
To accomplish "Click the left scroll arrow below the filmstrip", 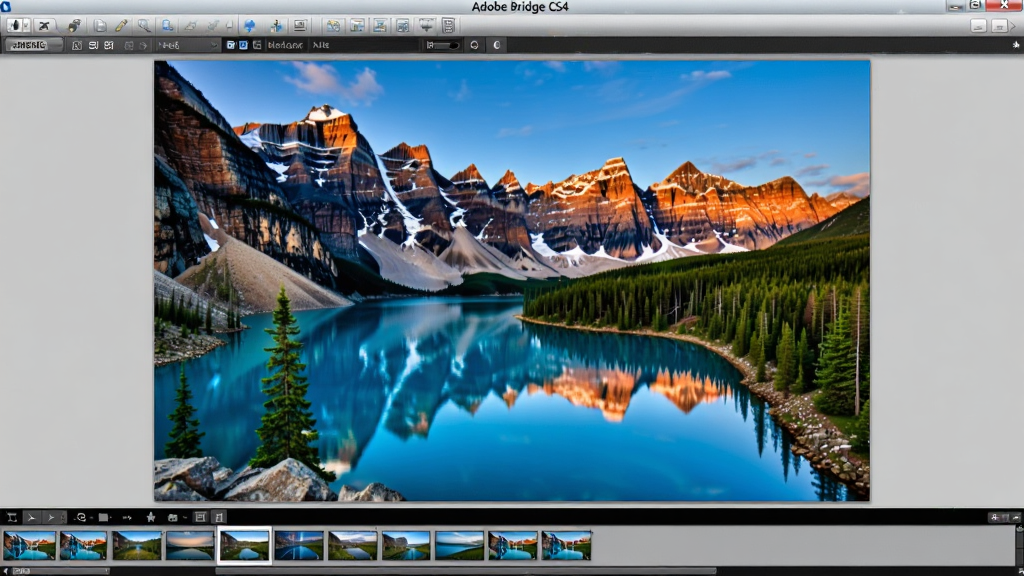I will pyautogui.click(x=6, y=571).
